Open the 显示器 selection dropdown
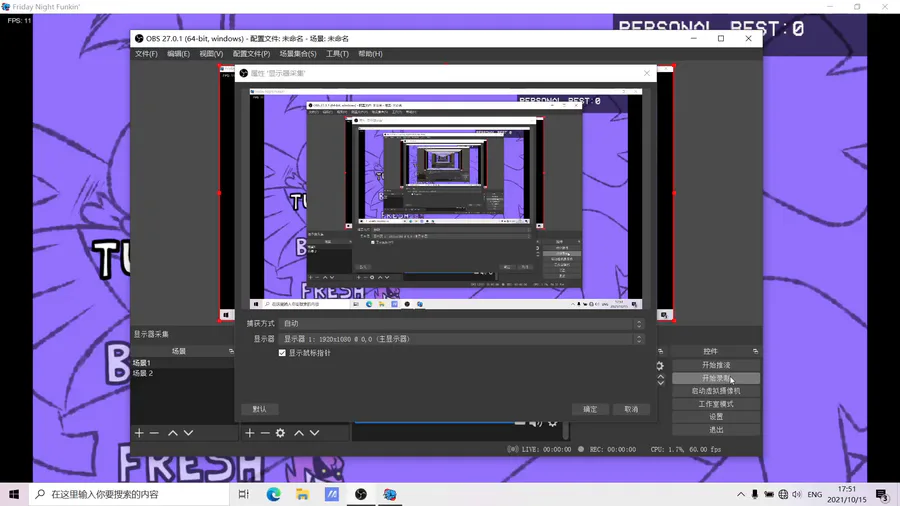The width and height of the screenshot is (900, 506). pos(461,339)
